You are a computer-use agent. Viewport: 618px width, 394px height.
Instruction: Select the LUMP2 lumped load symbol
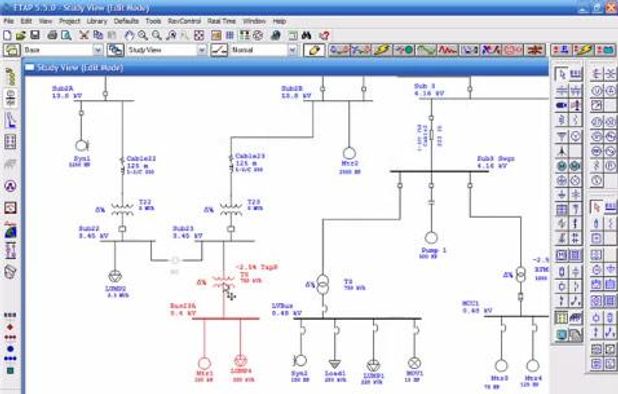coord(115,276)
